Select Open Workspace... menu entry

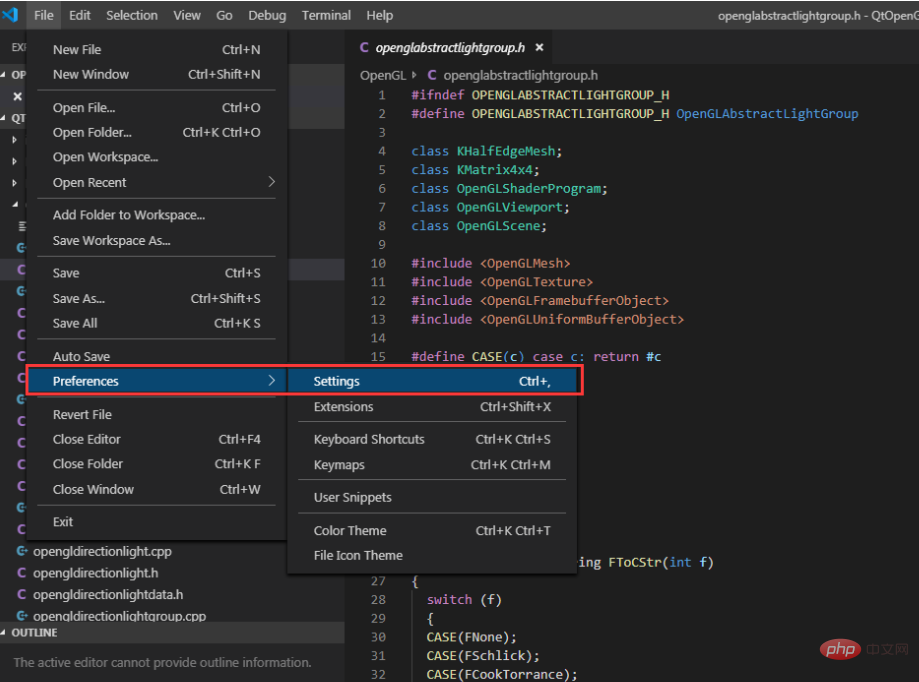click(156, 157)
